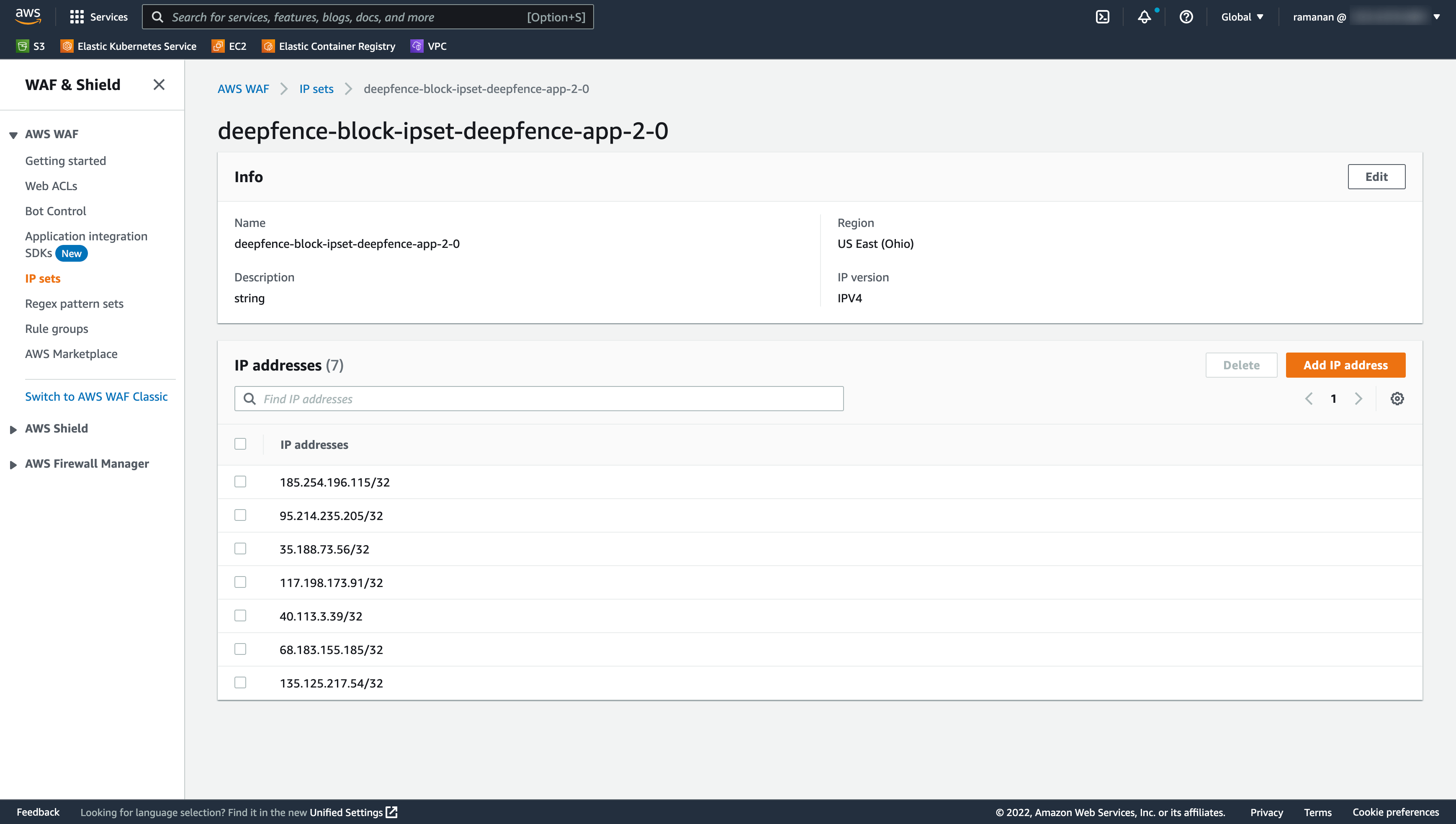1456x824 pixels.
Task: Open the help question mark icon
Action: [1186, 17]
